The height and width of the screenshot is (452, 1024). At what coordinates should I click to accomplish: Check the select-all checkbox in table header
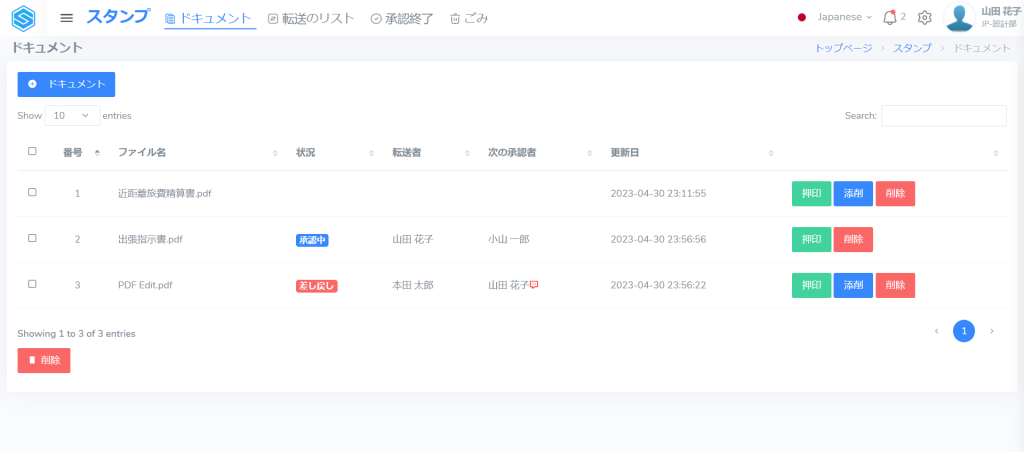pyautogui.click(x=32, y=152)
